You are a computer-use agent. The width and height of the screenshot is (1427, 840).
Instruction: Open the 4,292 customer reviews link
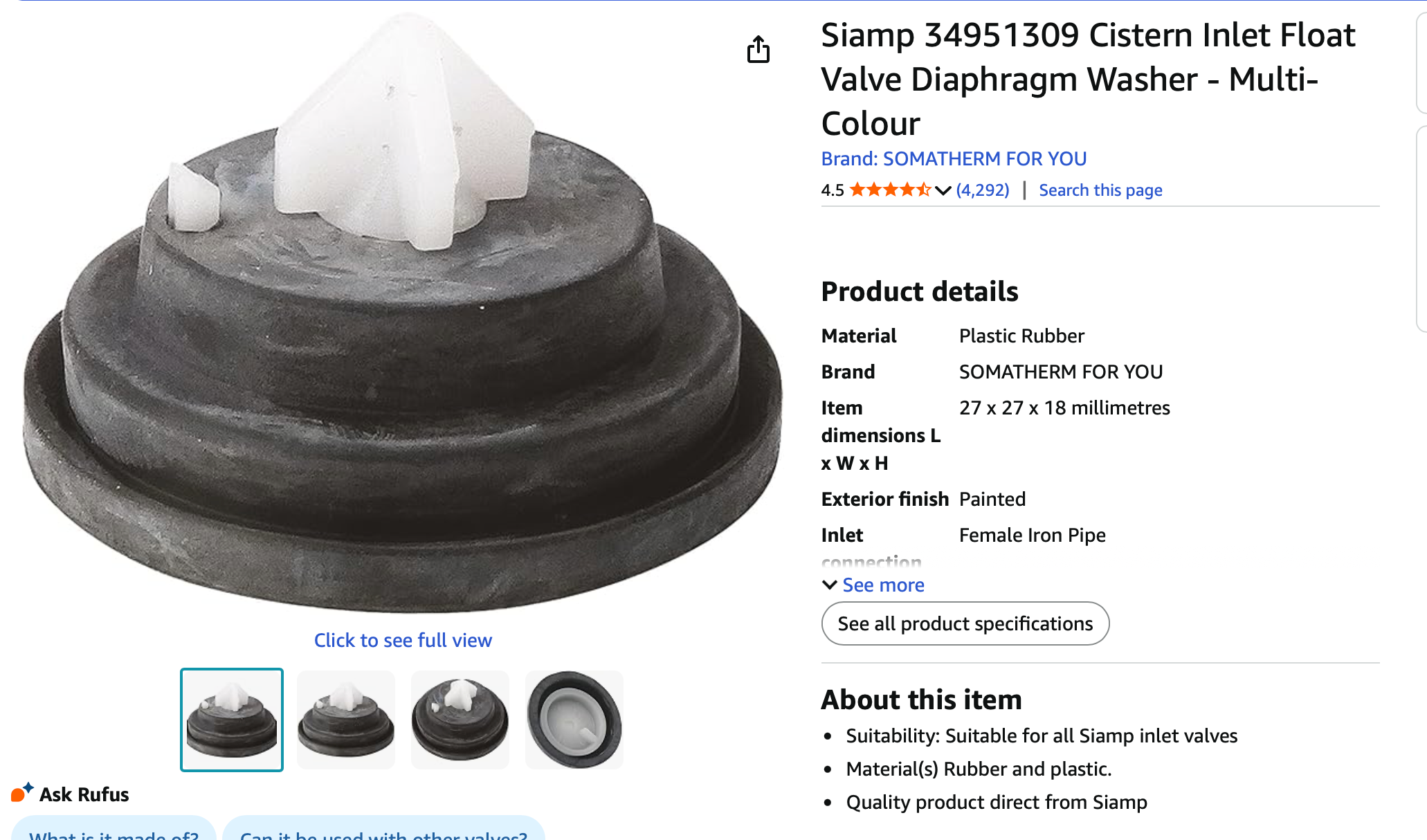pyautogui.click(x=982, y=190)
